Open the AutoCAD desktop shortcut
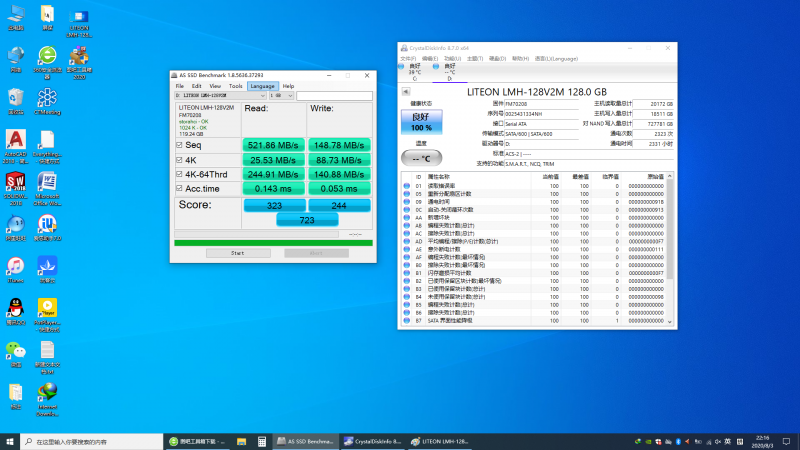 [x=16, y=146]
